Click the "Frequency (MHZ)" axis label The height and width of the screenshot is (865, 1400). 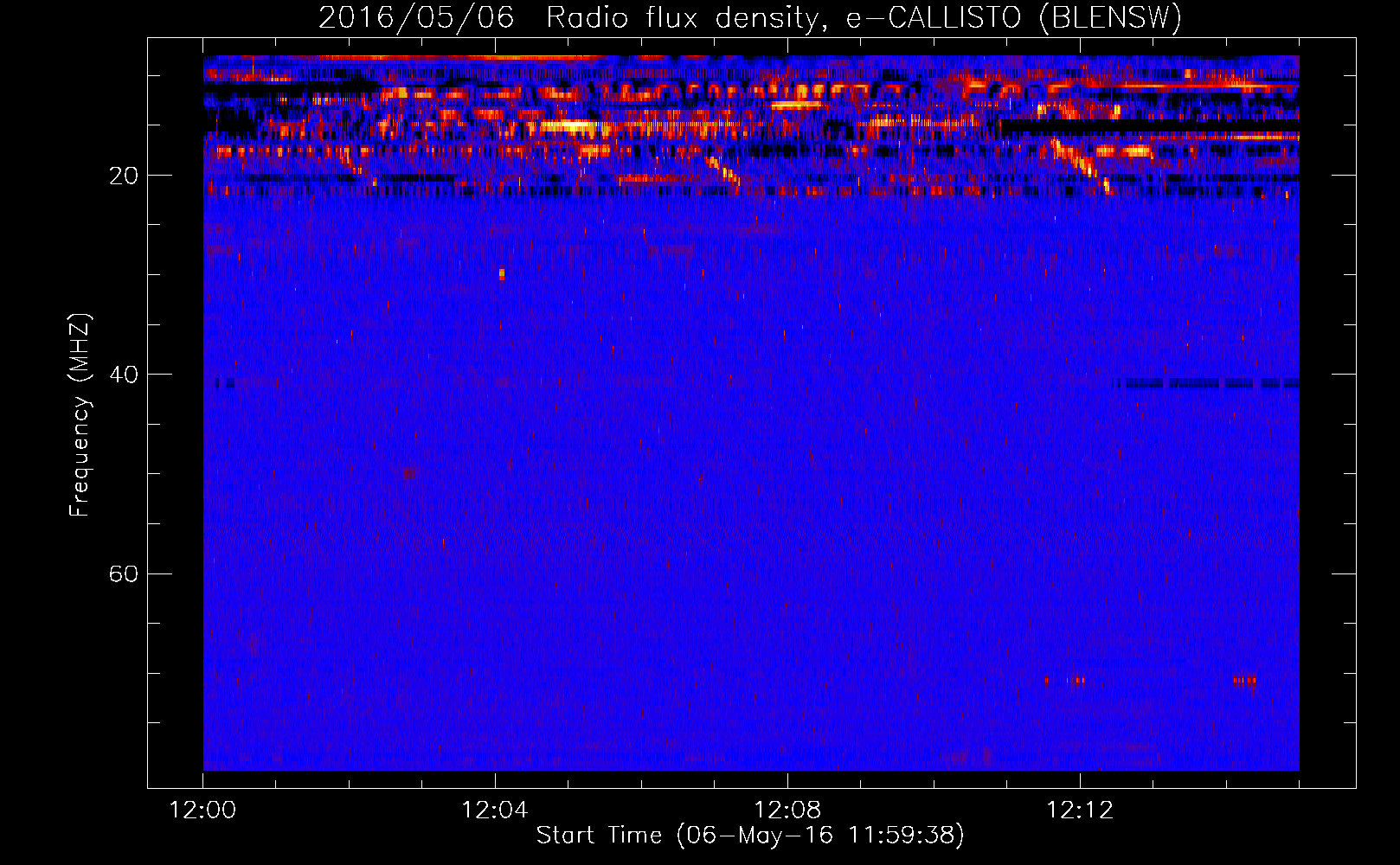(x=80, y=415)
